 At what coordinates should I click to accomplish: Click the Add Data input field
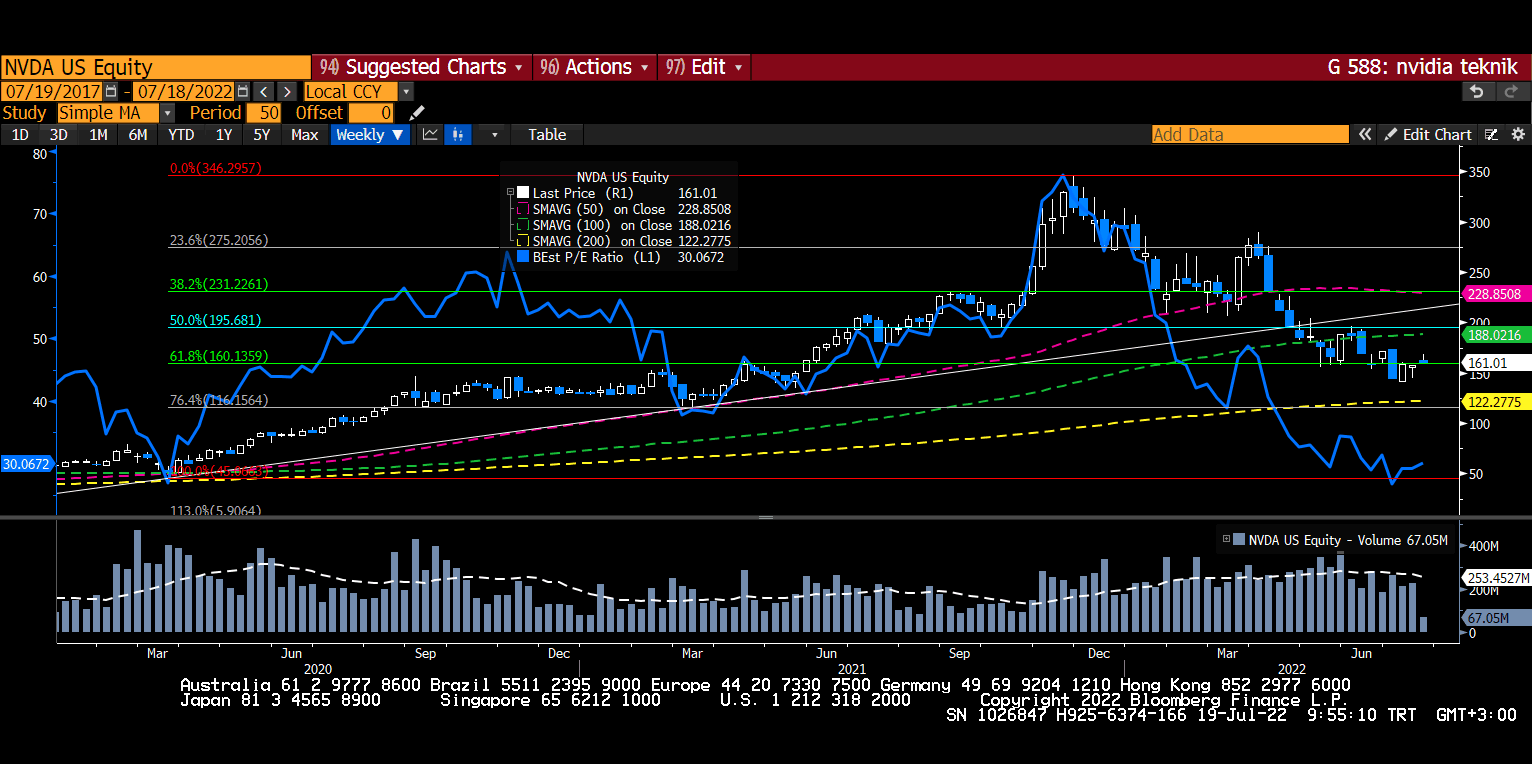point(1249,134)
